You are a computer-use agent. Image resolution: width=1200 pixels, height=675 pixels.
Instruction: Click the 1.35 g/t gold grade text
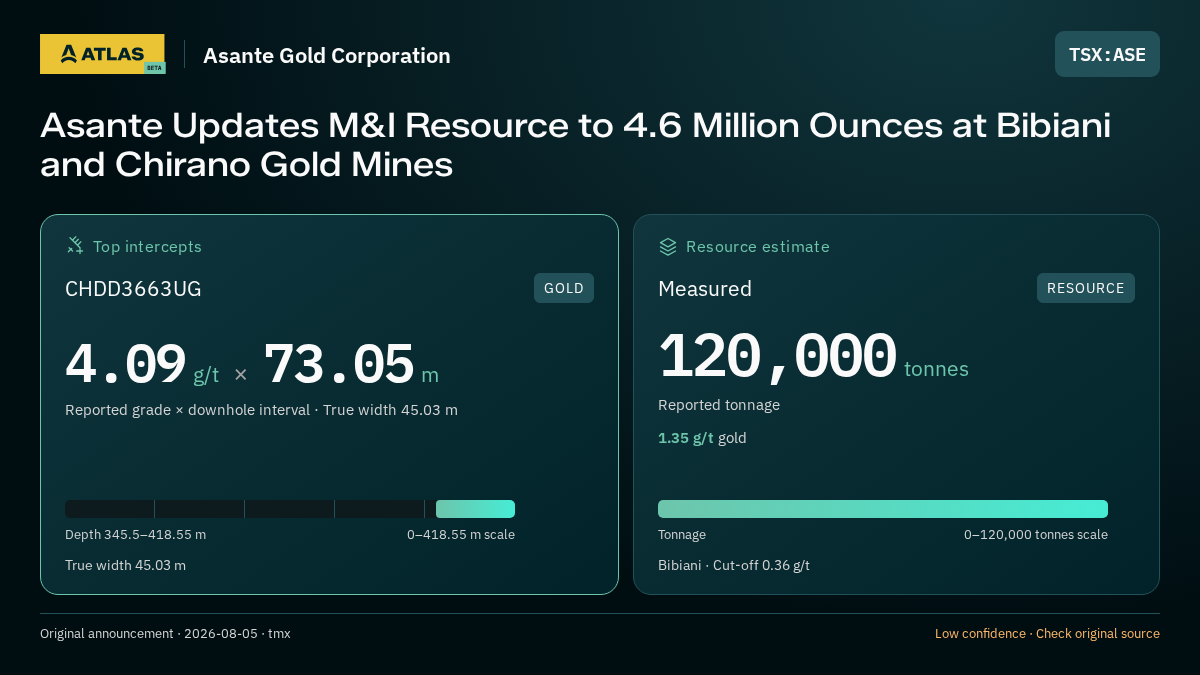(x=702, y=438)
